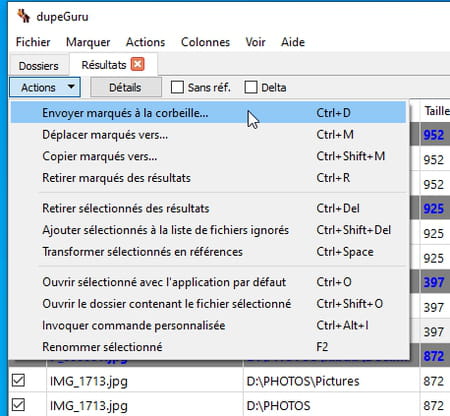Toggle the Delta checkbox
The height and width of the screenshot is (416, 450).
click(x=251, y=87)
